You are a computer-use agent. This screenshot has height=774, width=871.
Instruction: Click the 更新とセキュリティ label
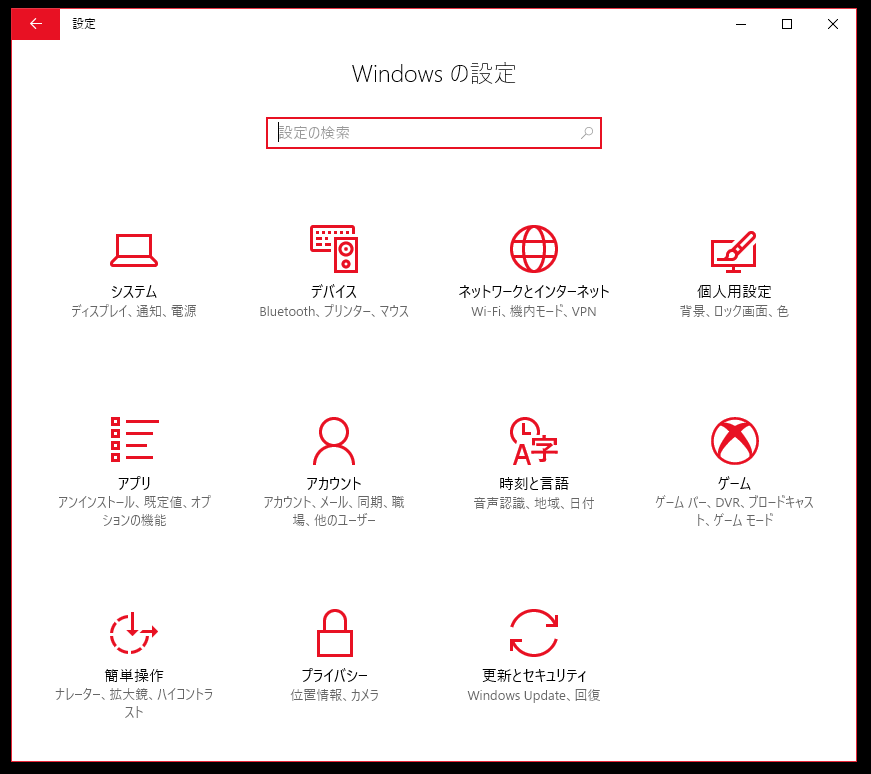click(534, 676)
